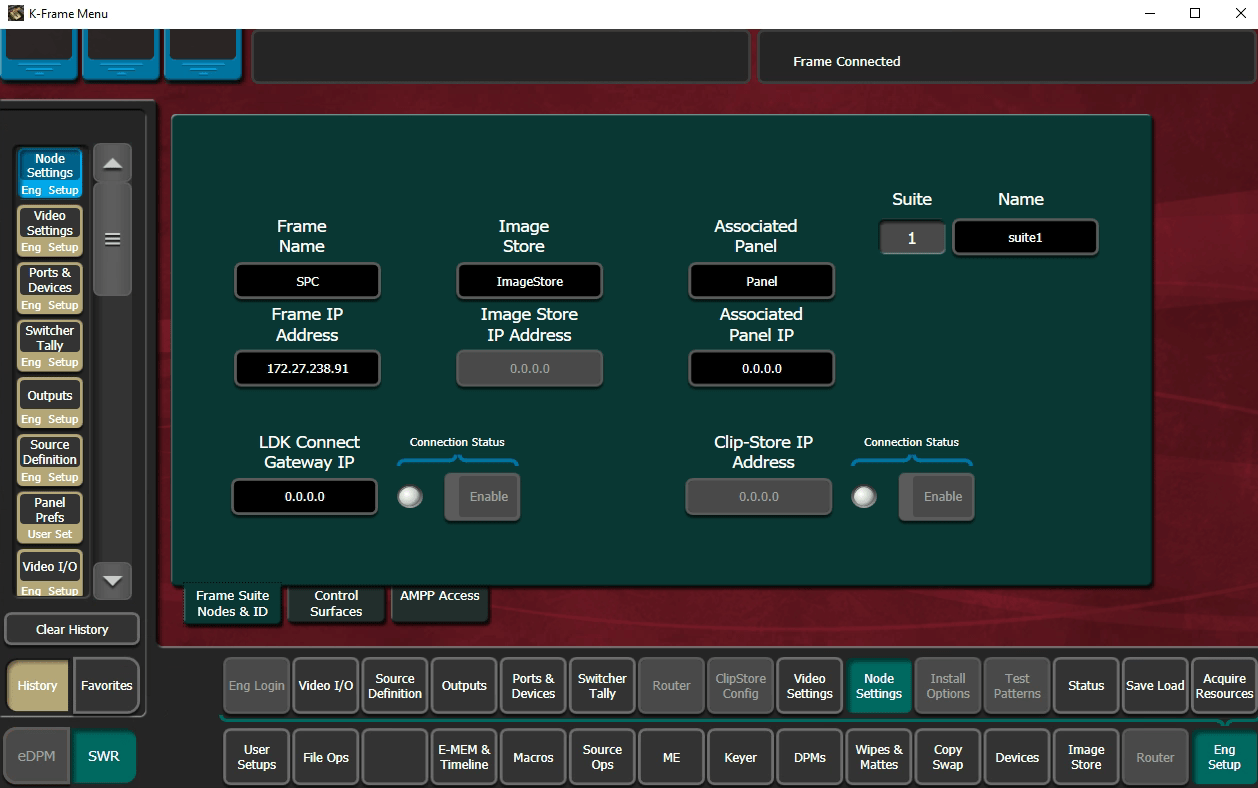The image size is (1258, 788).
Task: Toggle Enable for LDK Connect Gateway
Action: pos(482,496)
